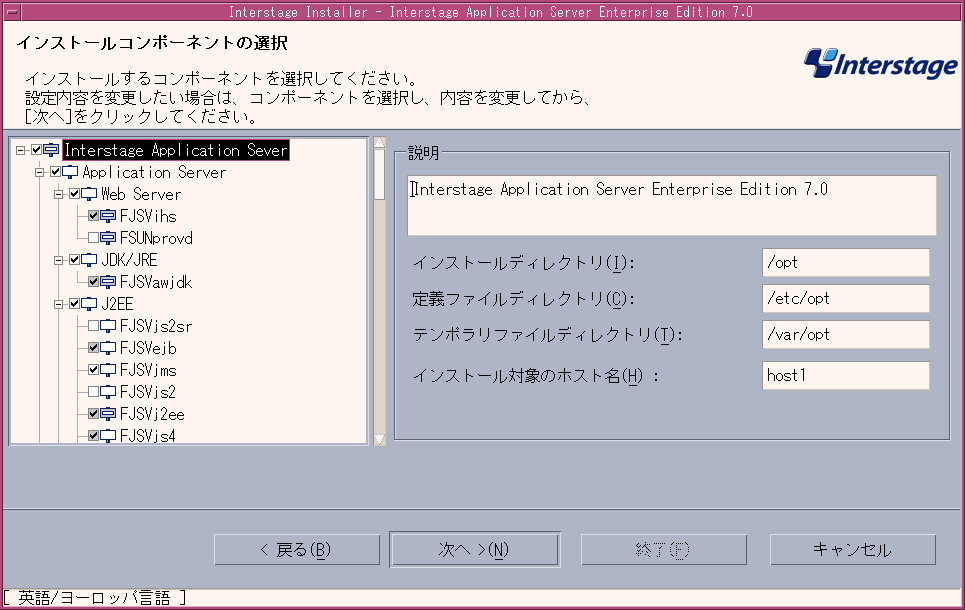
Task: Select the FJSVawjdk tree label
Action: coord(156,282)
